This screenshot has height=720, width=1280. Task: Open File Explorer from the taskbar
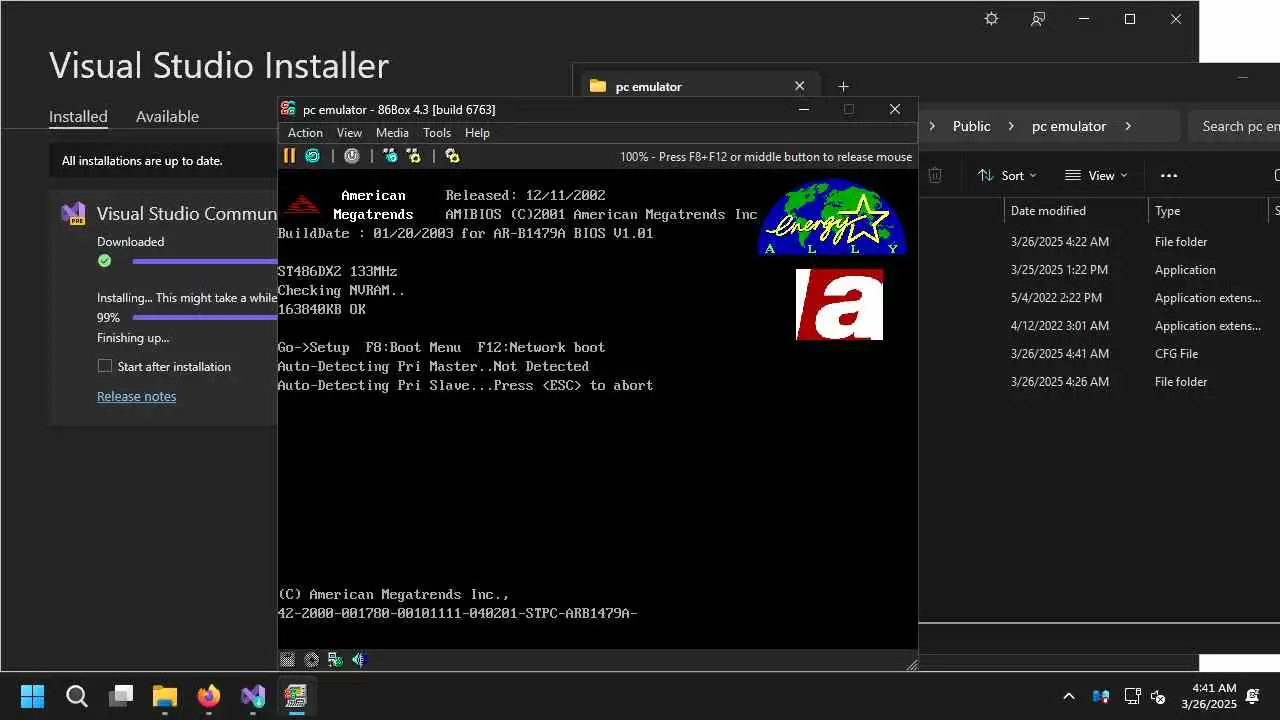[165, 696]
